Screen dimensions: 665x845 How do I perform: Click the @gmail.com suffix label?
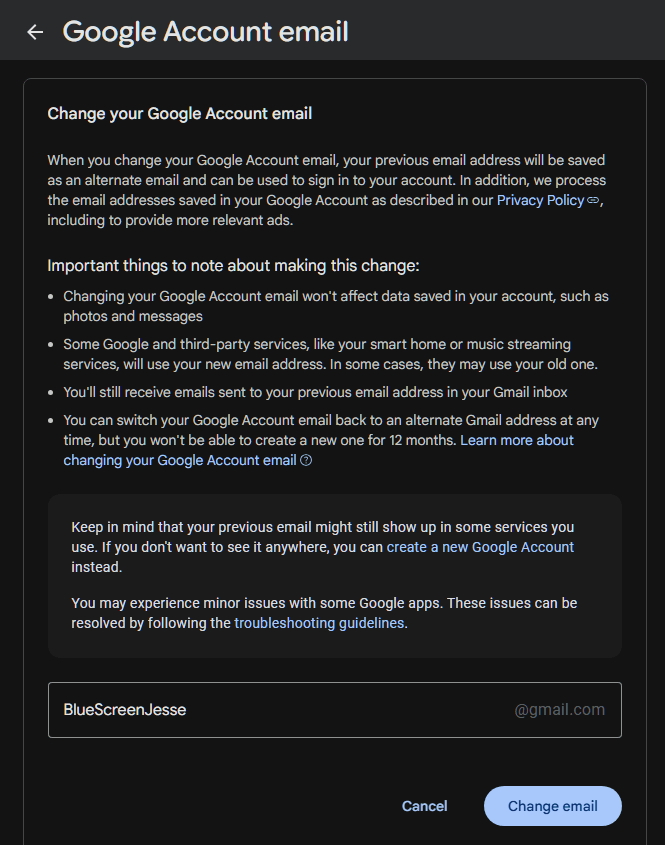coord(559,709)
